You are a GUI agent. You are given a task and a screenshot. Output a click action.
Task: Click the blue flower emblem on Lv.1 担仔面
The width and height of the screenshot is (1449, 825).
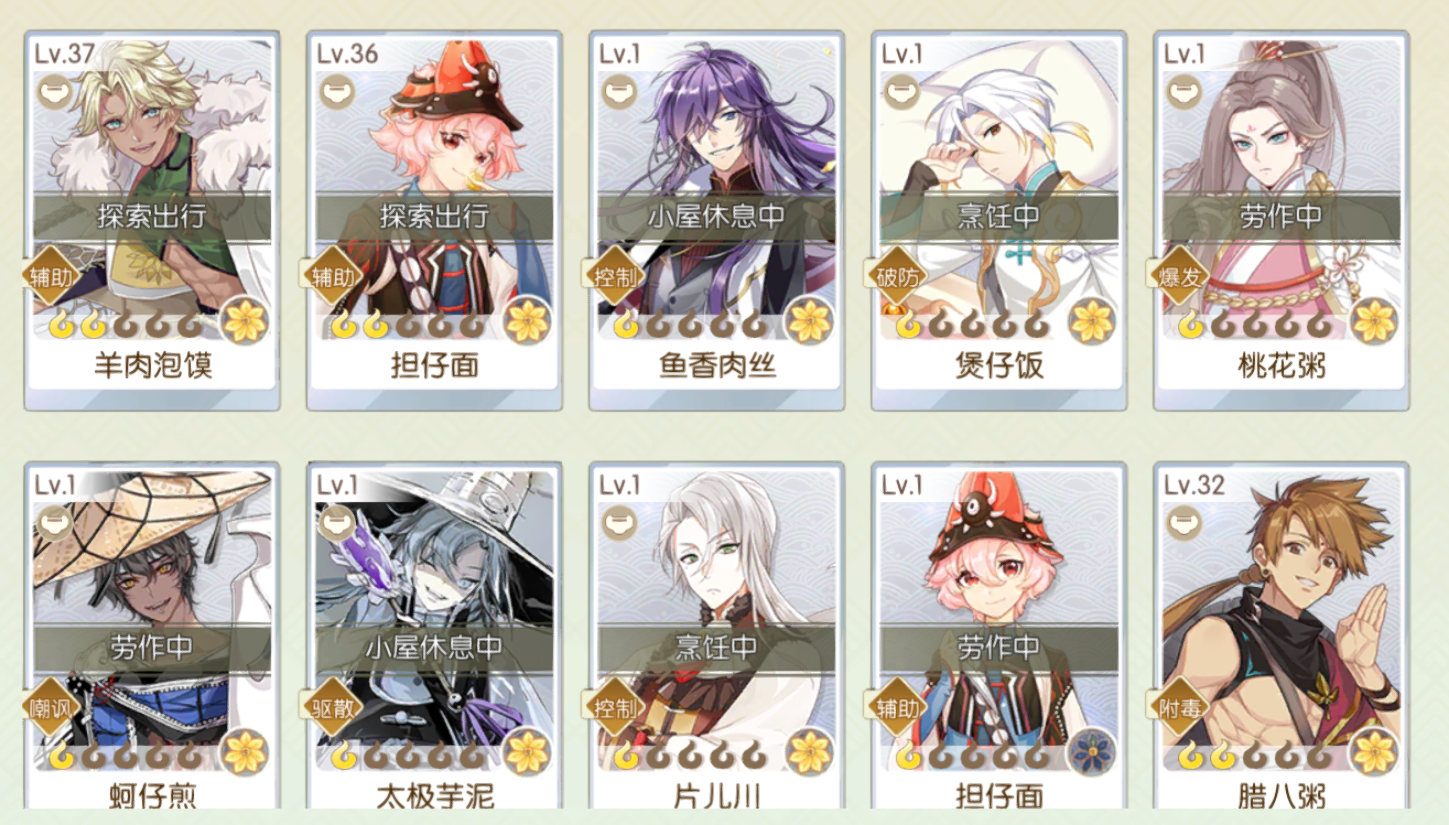click(1092, 753)
